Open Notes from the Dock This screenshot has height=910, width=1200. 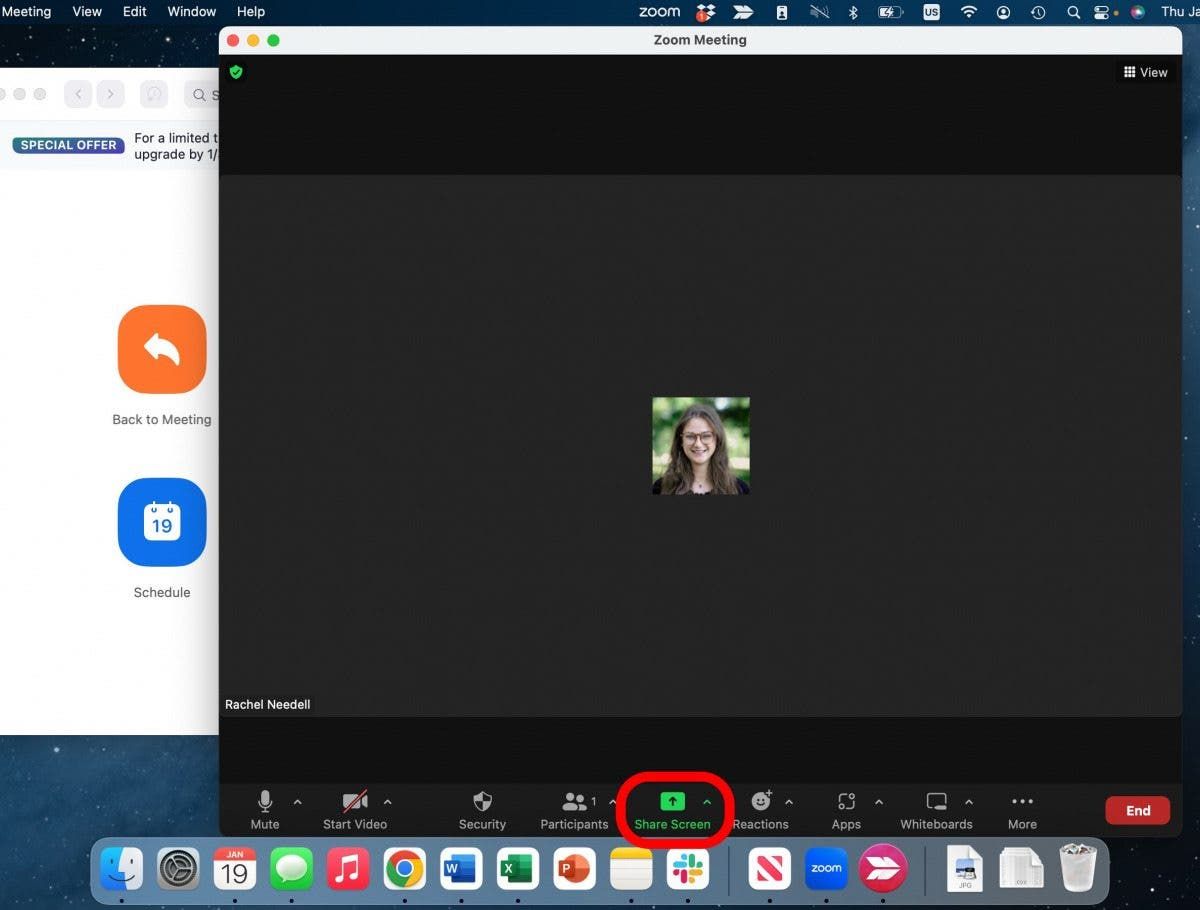(631, 868)
